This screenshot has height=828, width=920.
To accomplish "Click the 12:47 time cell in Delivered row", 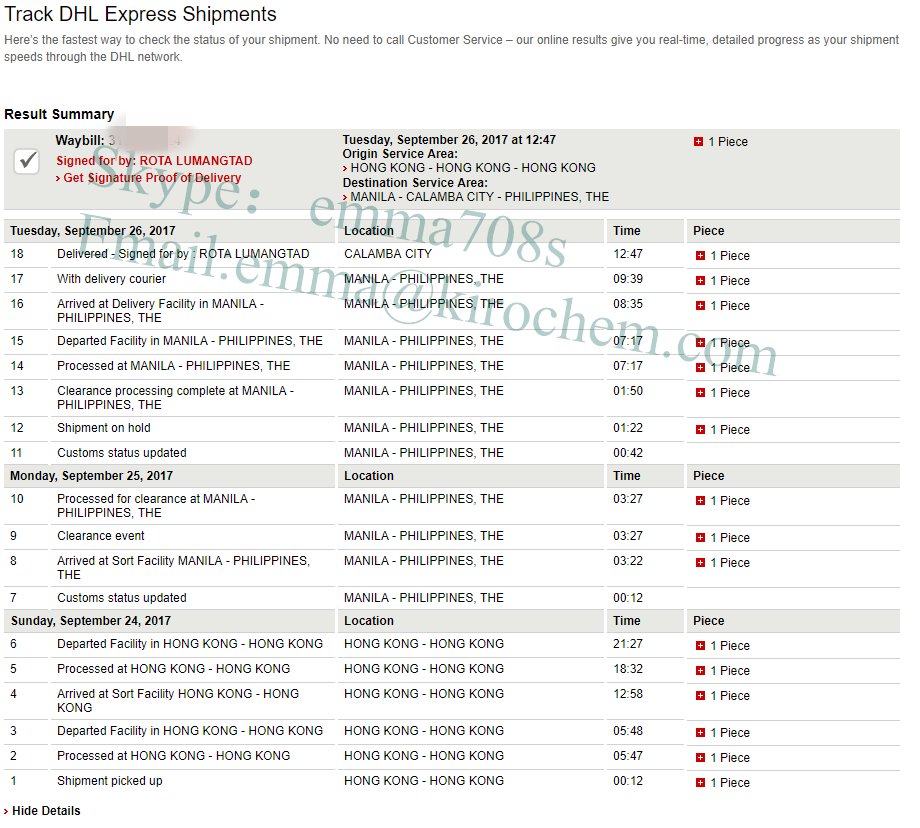I will coord(628,254).
